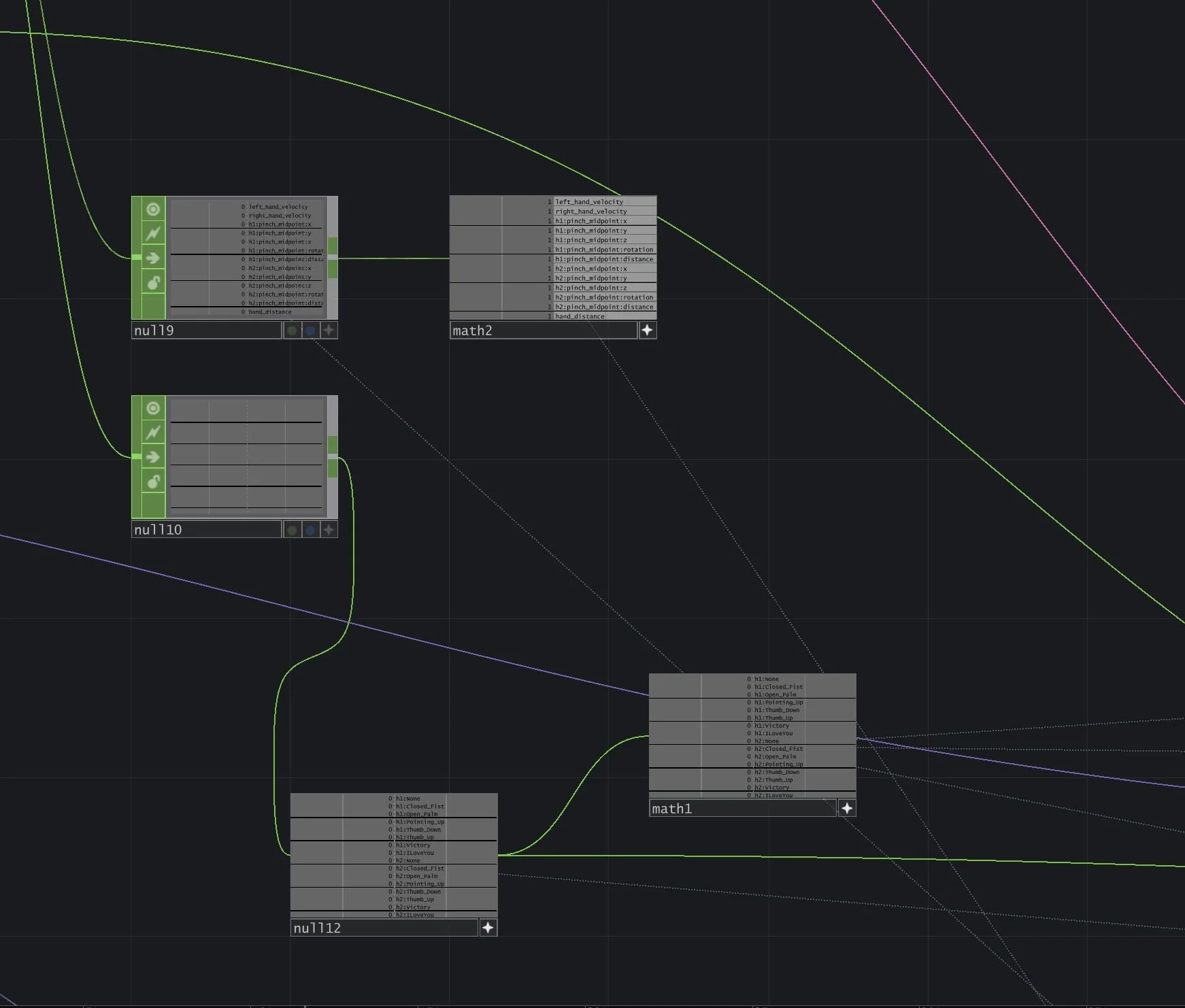Screen dimensions: 1185x1008
Task: Click h2:Open_Palm channel in null12
Action: coord(417,876)
